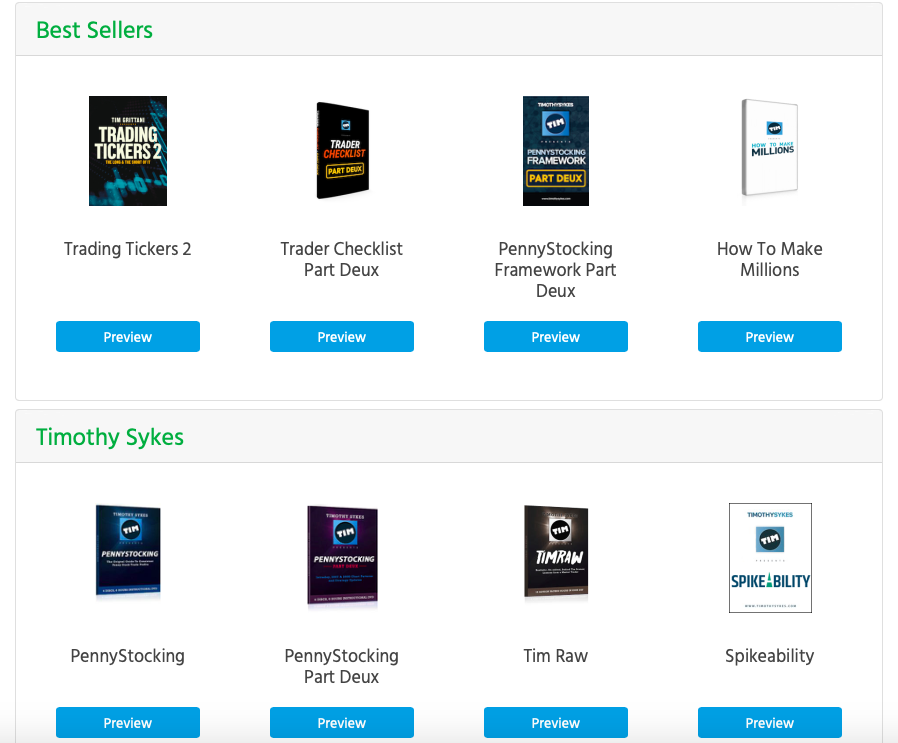The image size is (898, 743).
Task: Click the 'Timothy Sykes' section heading
Action: [110, 437]
